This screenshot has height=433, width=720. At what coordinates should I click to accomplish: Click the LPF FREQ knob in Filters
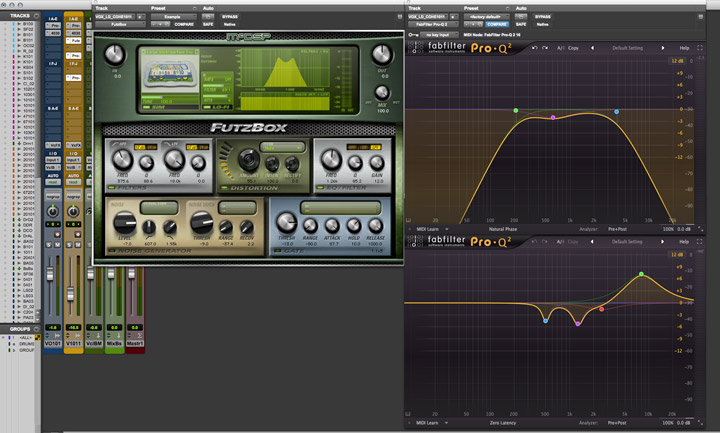tap(174, 160)
